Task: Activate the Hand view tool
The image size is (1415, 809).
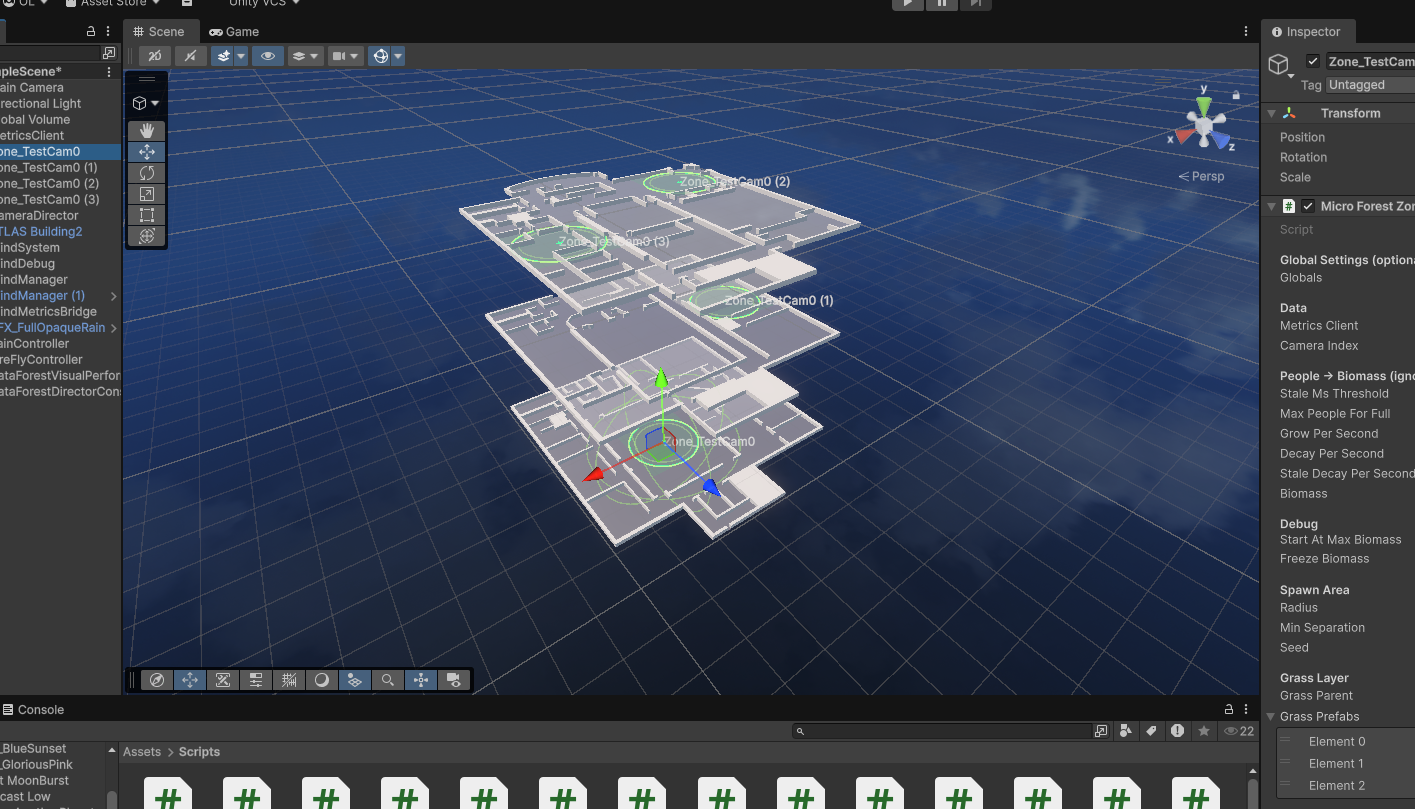Action: coord(146,130)
